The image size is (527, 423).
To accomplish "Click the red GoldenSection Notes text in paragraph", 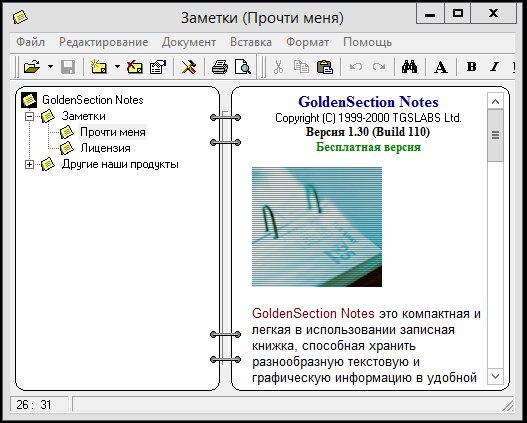I will click(313, 313).
